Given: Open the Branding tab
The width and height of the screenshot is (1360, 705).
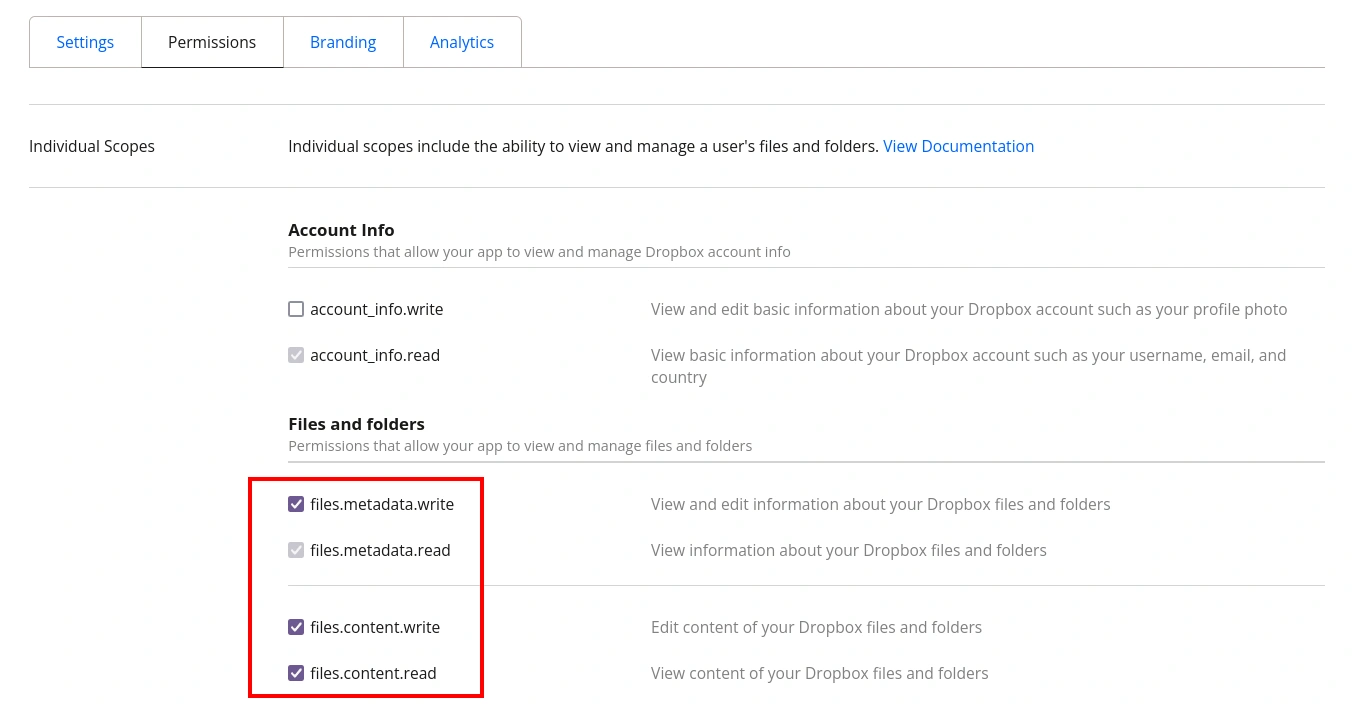Looking at the screenshot, I should tap(343, 42).
